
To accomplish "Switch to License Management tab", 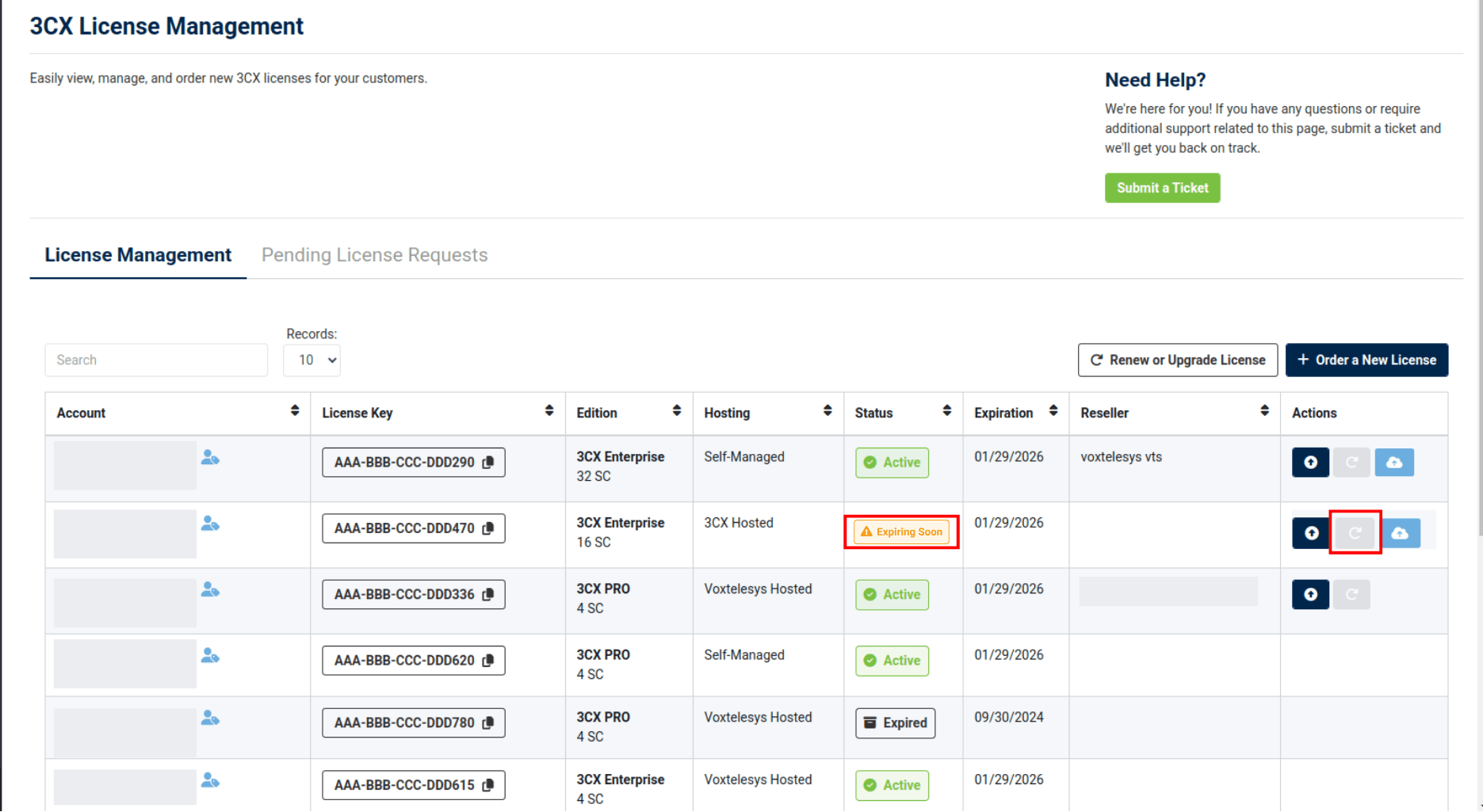I will tap(138, 255).
